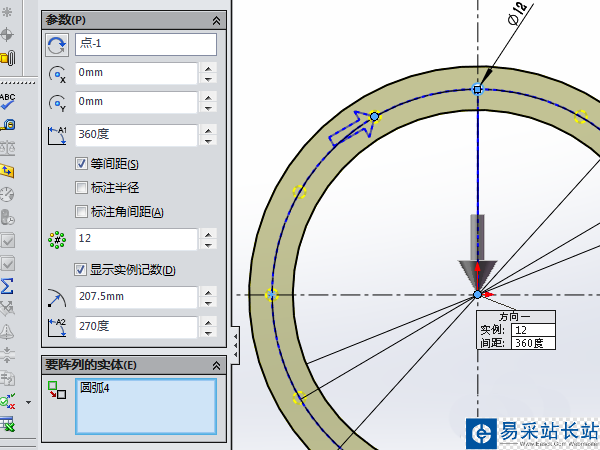Open the Mass Properties balance scale icon

tap(7, 148)
